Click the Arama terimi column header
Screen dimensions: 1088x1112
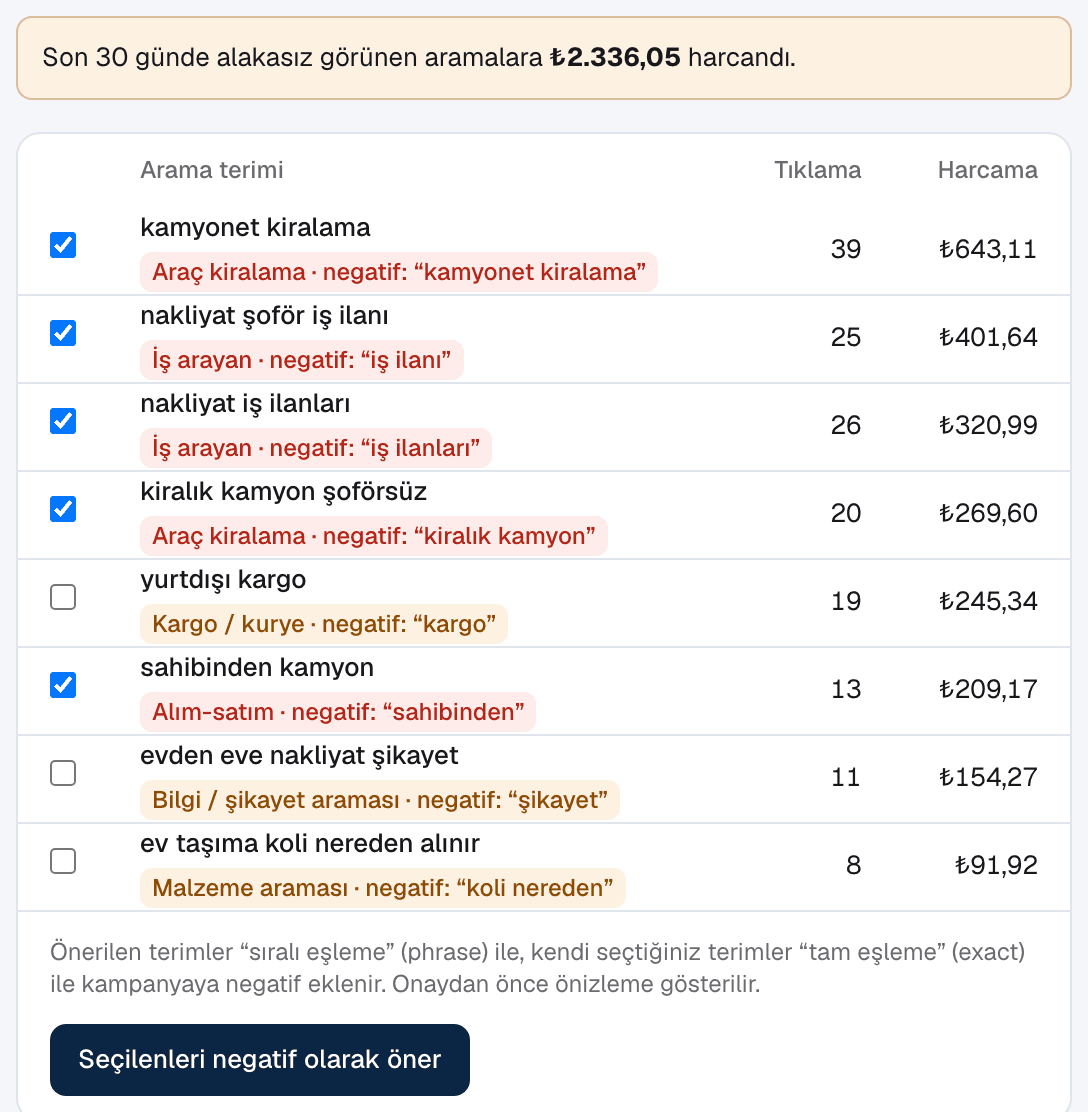(x=211, y=170)
